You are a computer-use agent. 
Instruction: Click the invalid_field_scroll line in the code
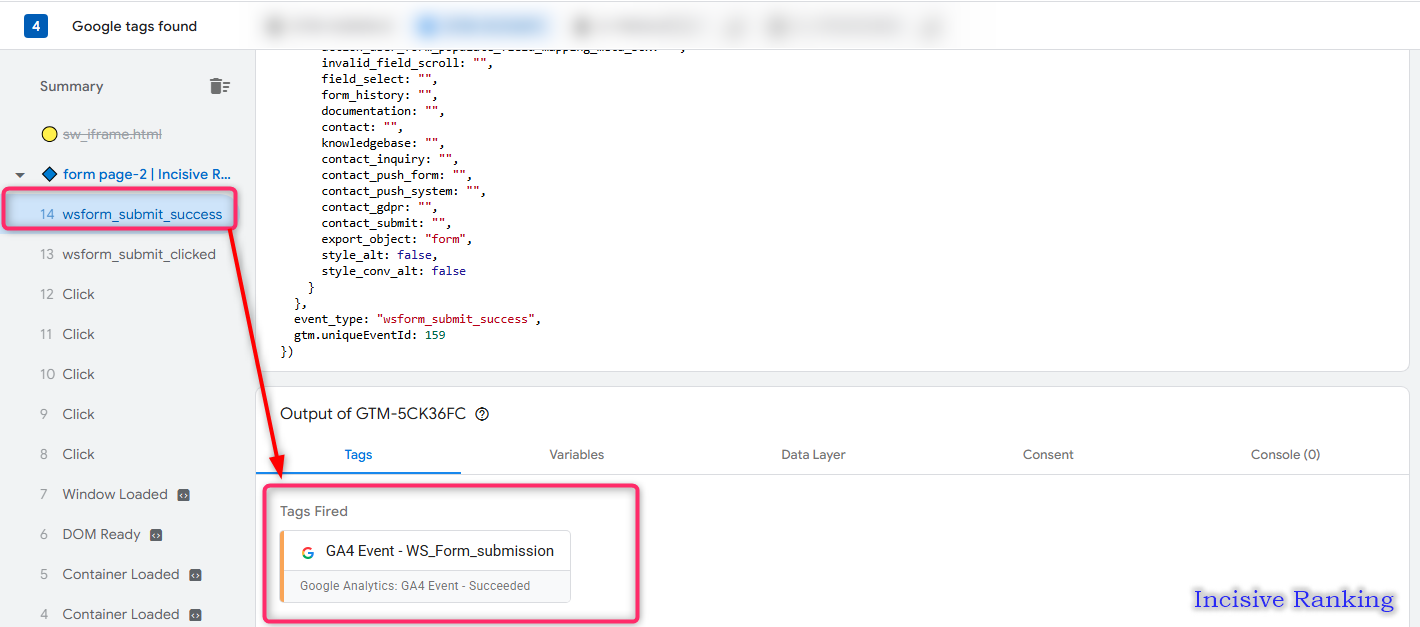[x=407, y=63]
